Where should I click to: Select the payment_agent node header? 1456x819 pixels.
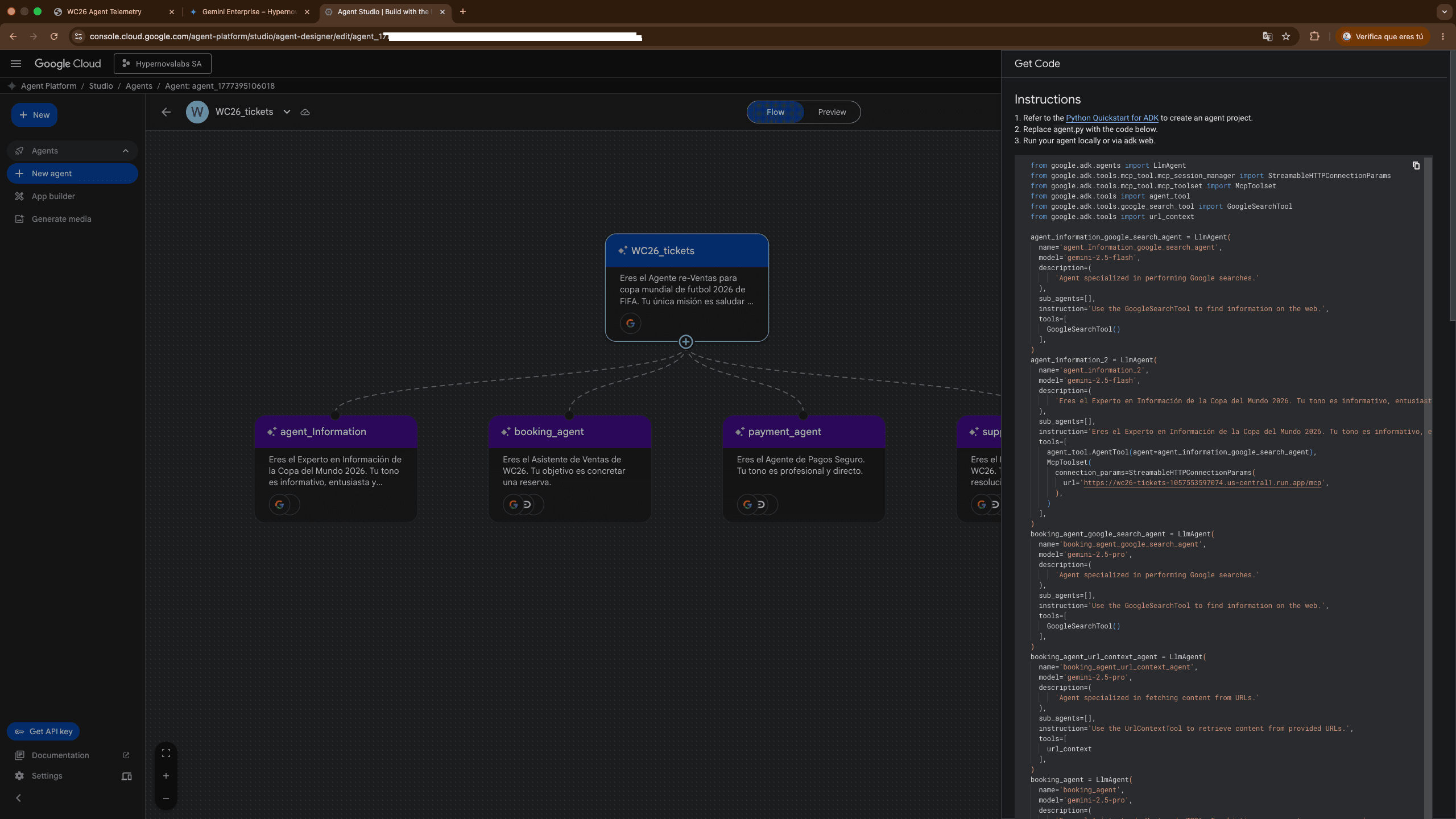[804, 432]
